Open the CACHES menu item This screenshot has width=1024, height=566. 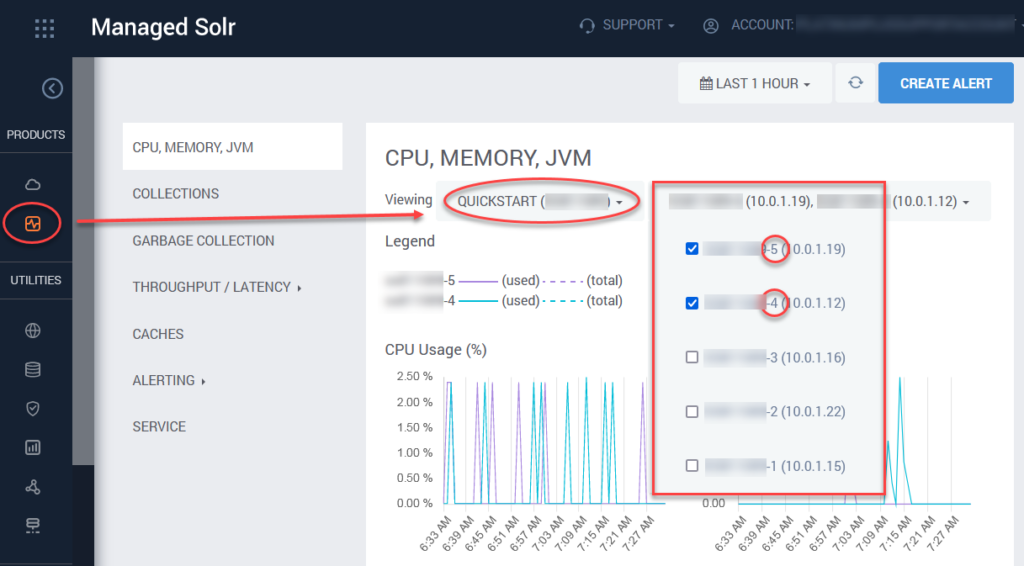tap(158, 334)
